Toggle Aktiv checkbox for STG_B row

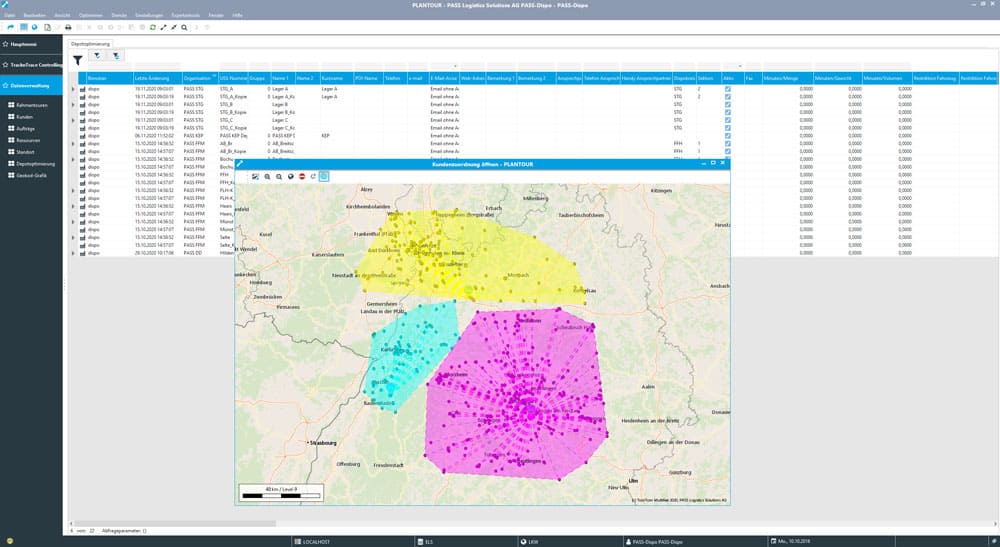[x=728, y=105]
